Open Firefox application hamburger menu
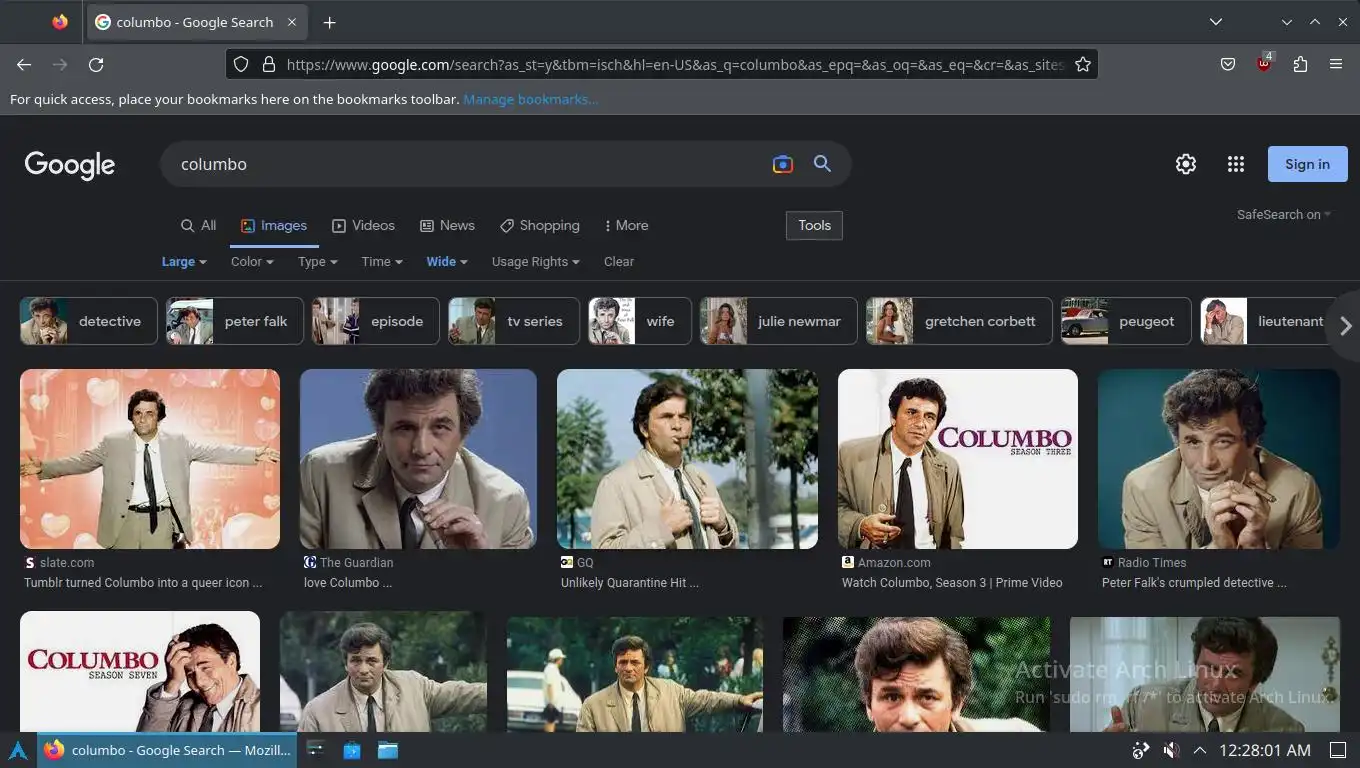The height and width of the screenshot is (768, 1360). [x=1336, y=64]
